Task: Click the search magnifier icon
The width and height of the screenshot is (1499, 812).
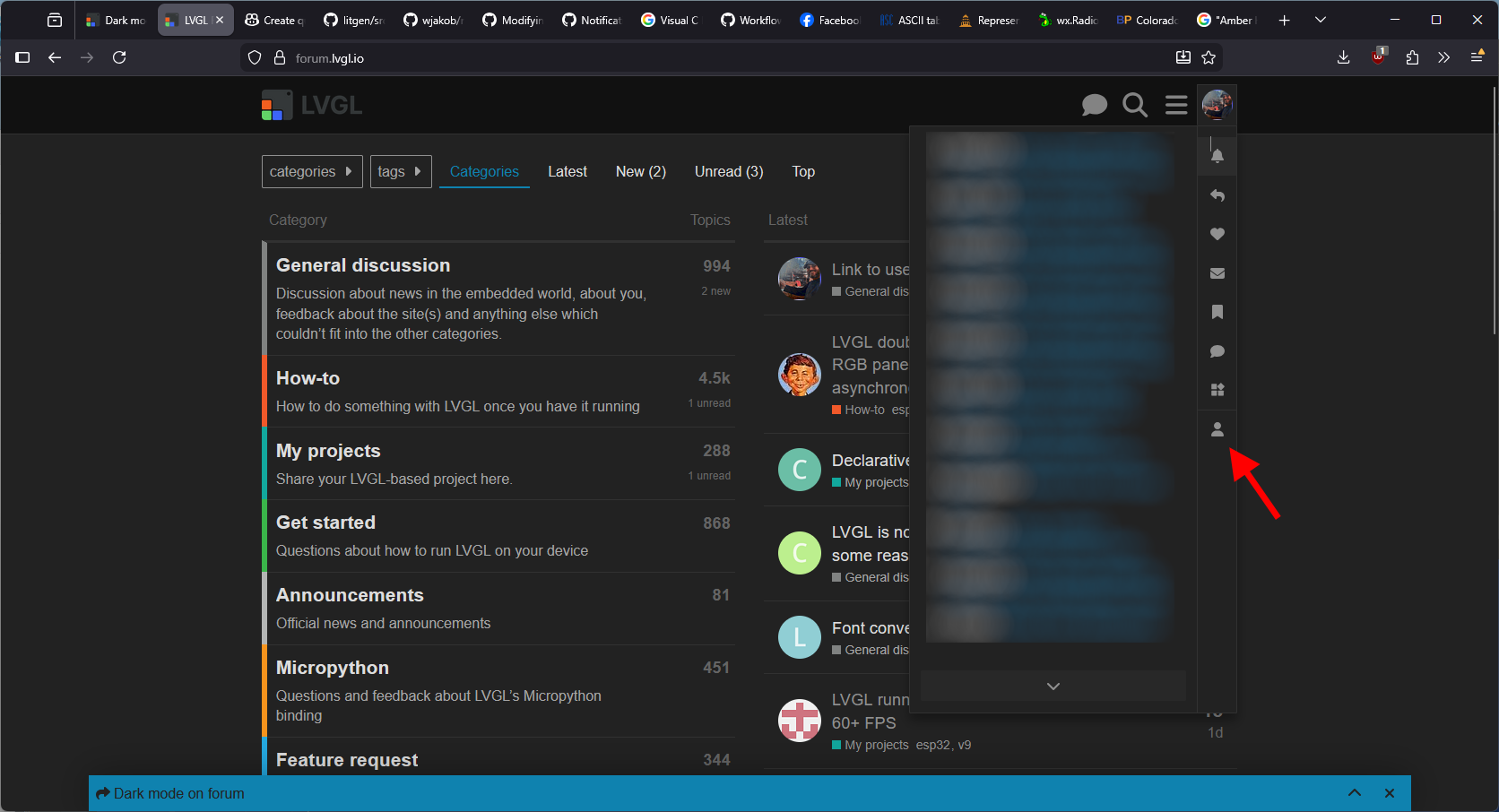Action: coord(1135,105)
